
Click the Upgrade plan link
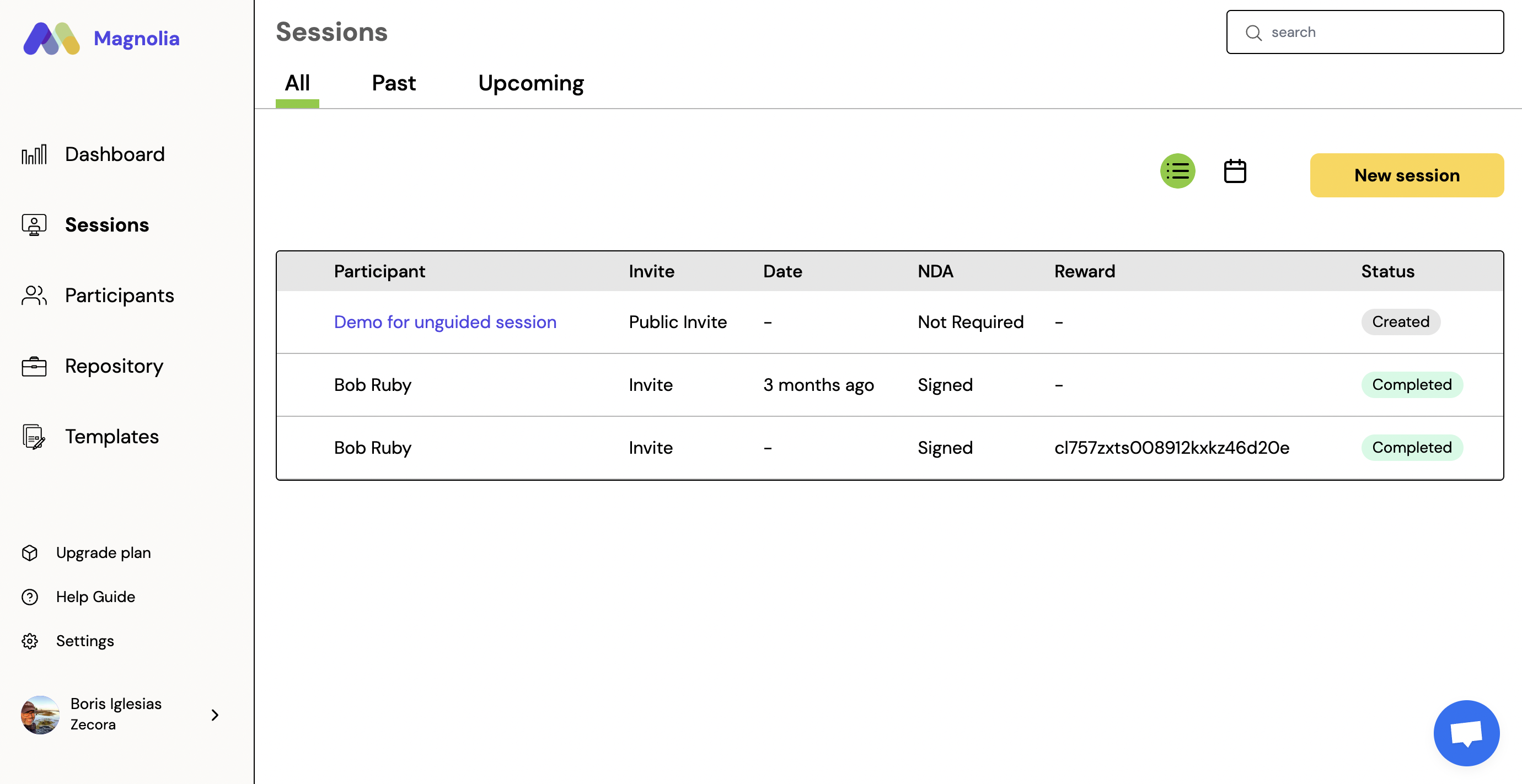coord(103,552)
